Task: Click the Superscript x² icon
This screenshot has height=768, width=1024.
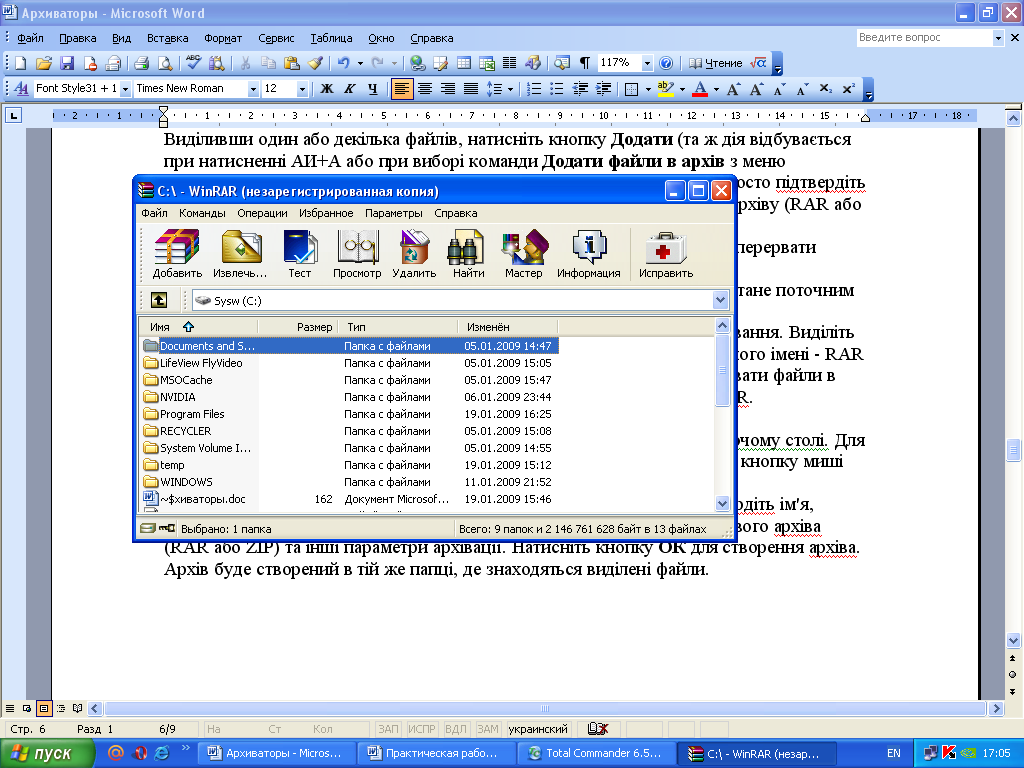Action: 848,89
